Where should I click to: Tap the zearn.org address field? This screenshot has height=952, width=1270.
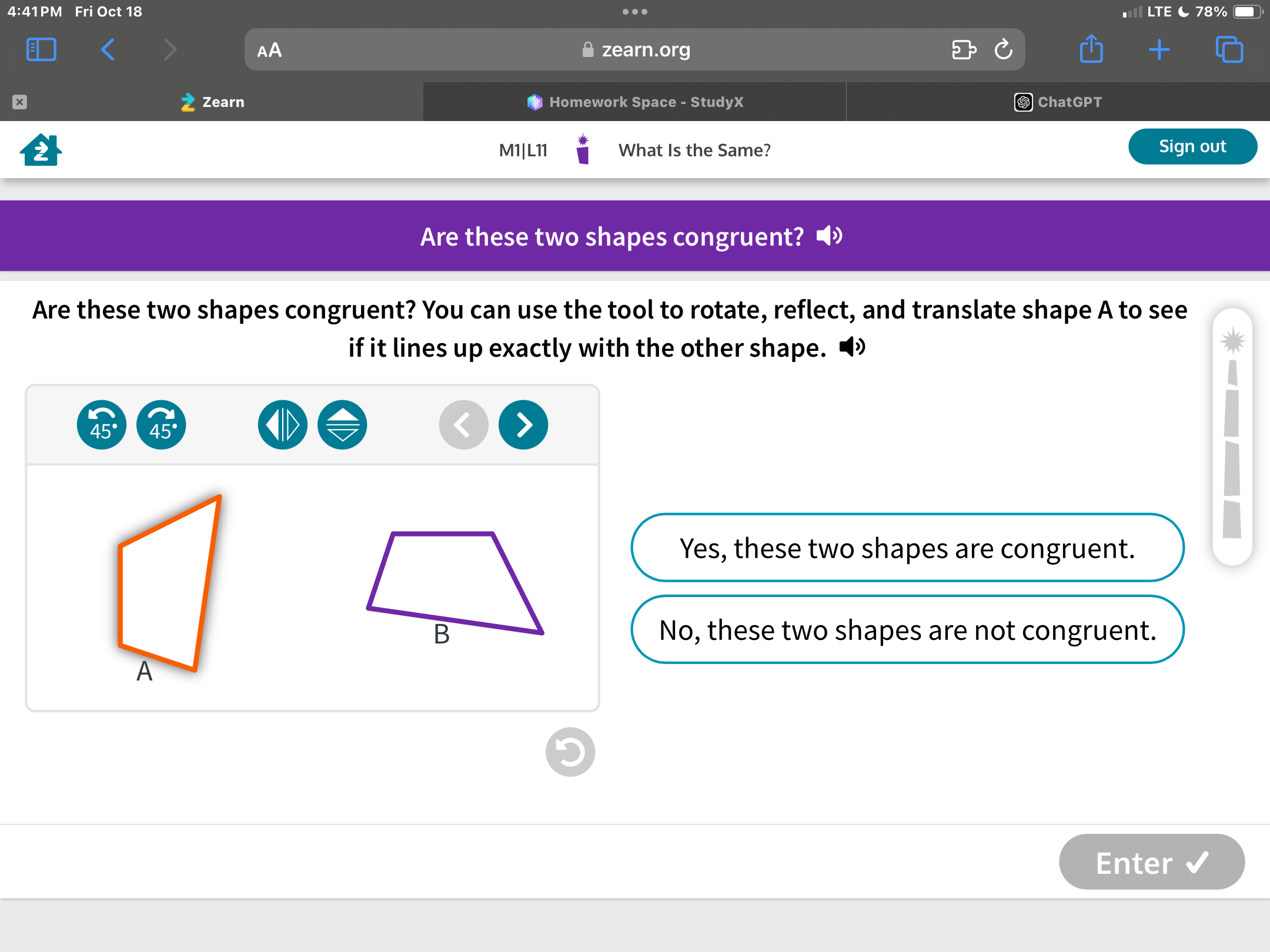coord(635,49)
